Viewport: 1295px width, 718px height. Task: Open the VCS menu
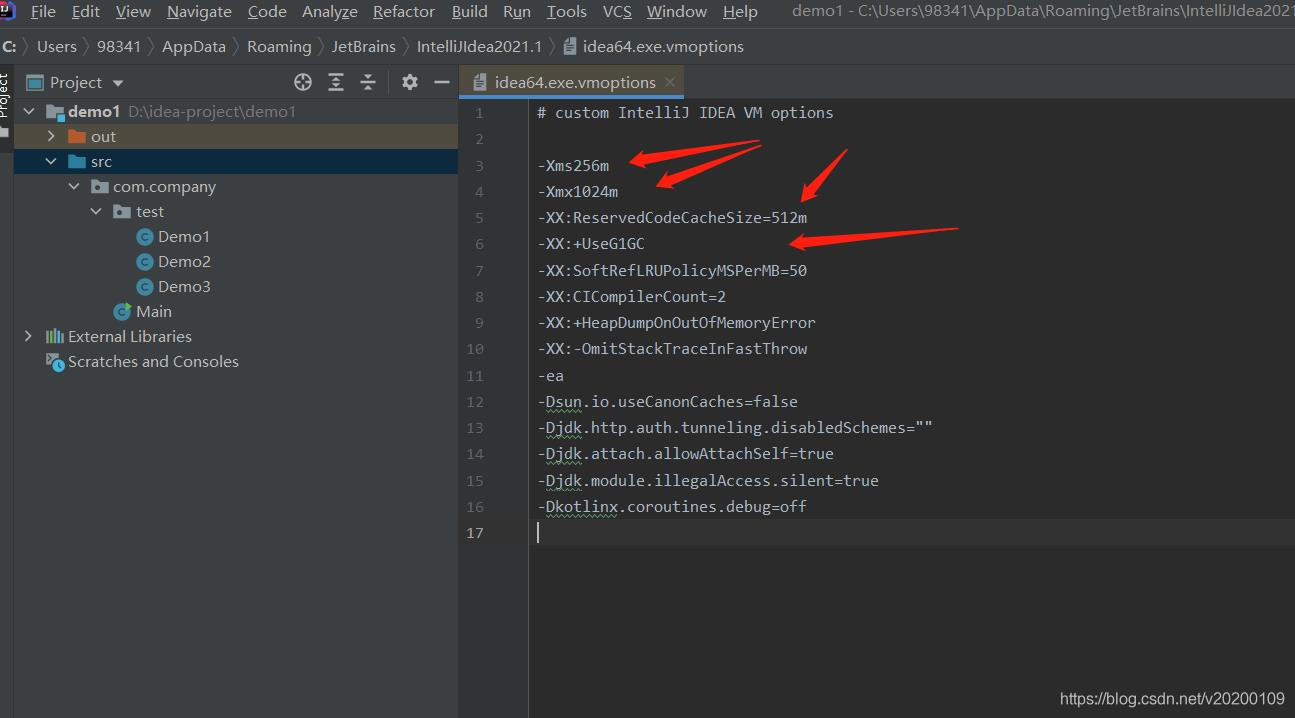pos(617,12)
